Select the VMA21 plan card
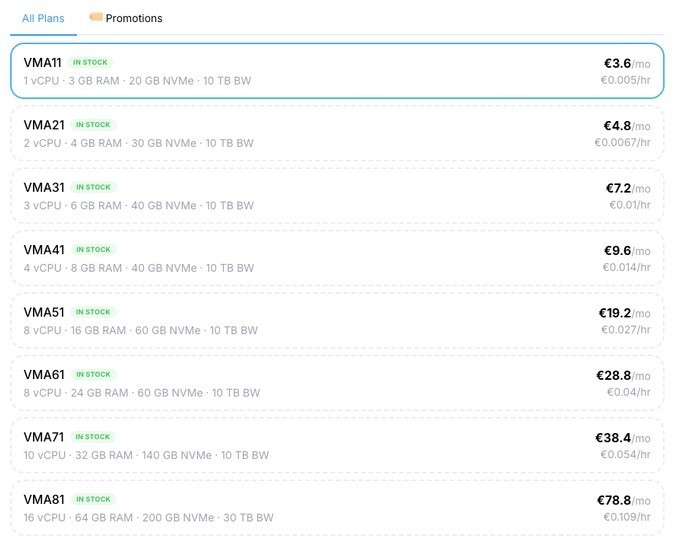Screen dimensions: 681x543 [337, 133]
